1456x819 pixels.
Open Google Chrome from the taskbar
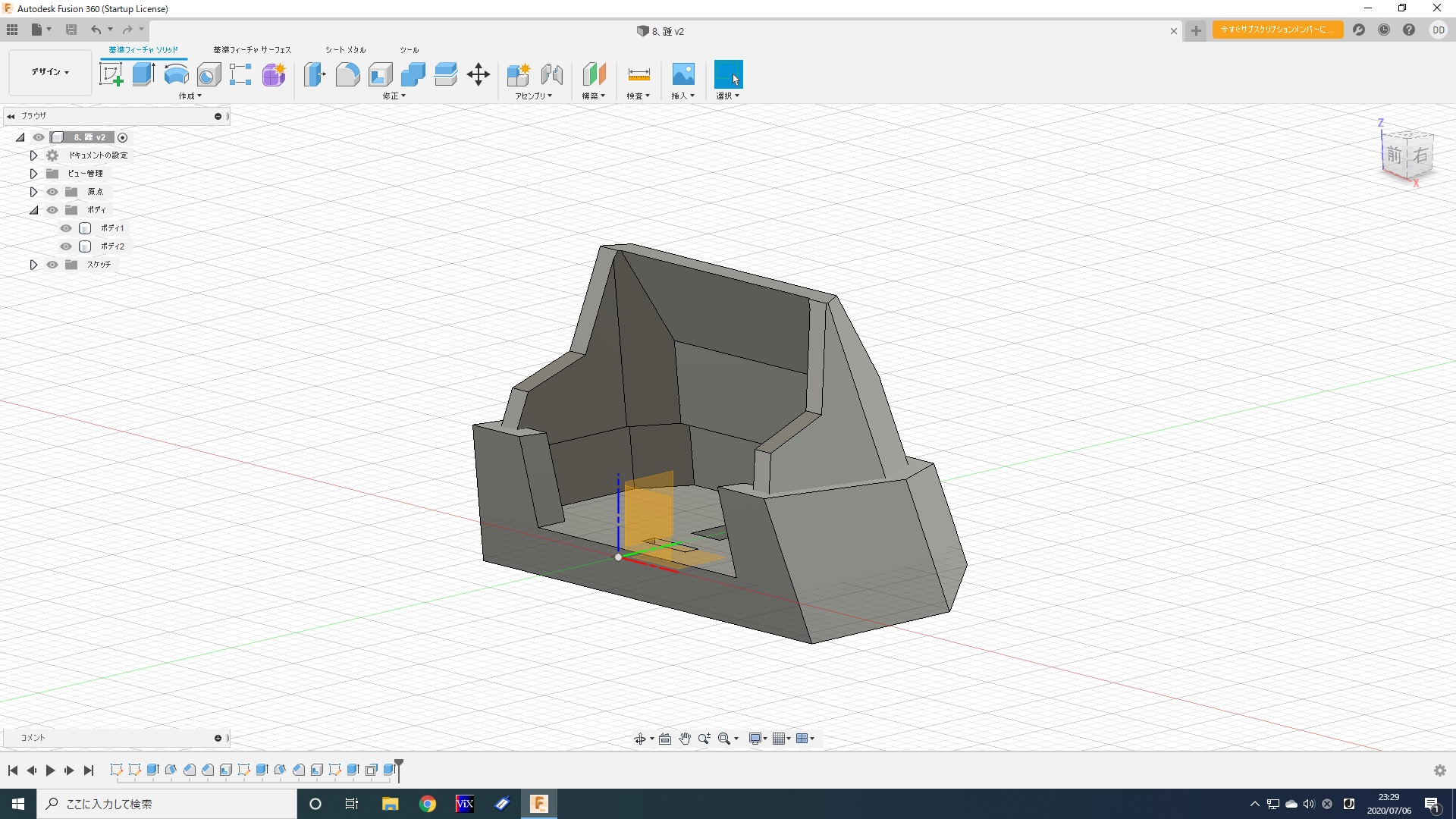pos(428,804)
